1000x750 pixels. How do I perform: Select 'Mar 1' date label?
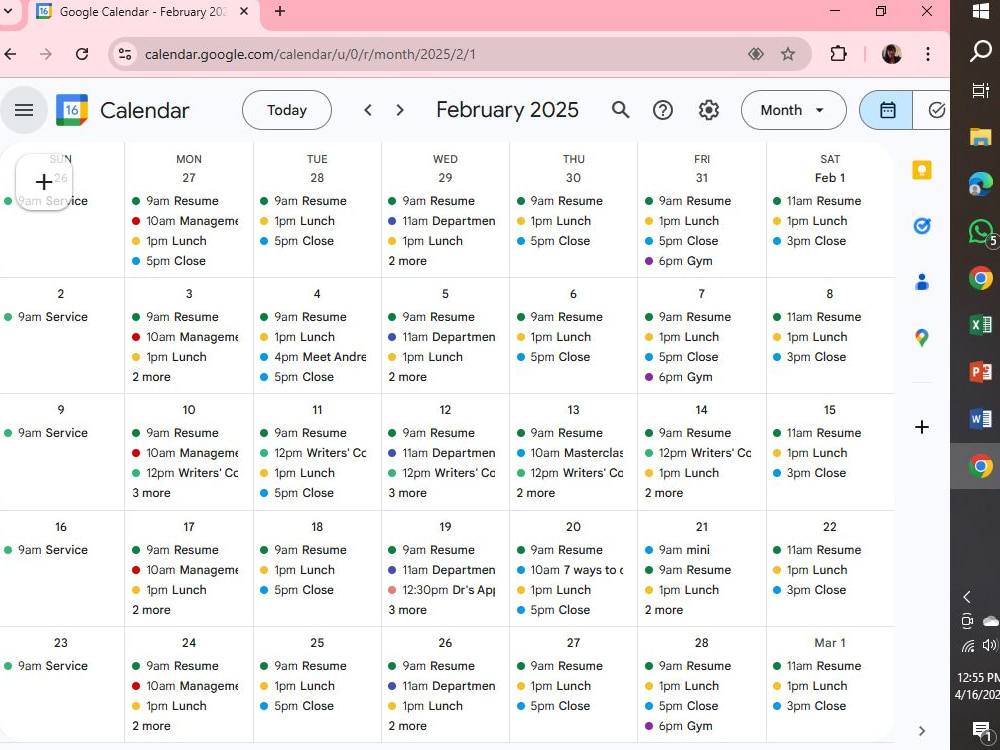(830, 643)
